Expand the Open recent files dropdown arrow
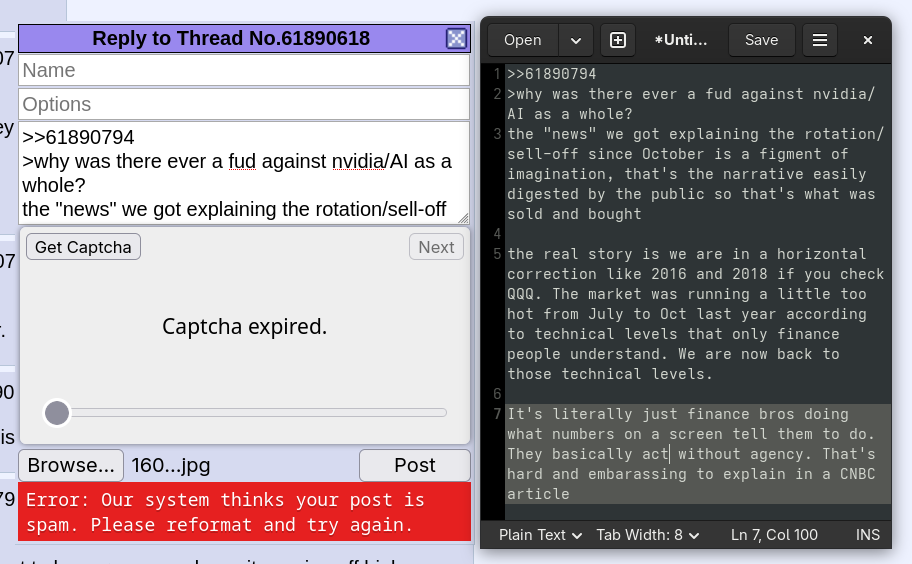This screenshot has width=912, height=564. click(576, 40)
